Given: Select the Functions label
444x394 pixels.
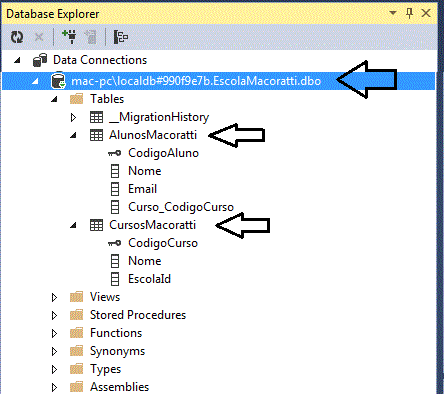Looking at the screenshot, I should pyautogui.click(x=116, y=333).
